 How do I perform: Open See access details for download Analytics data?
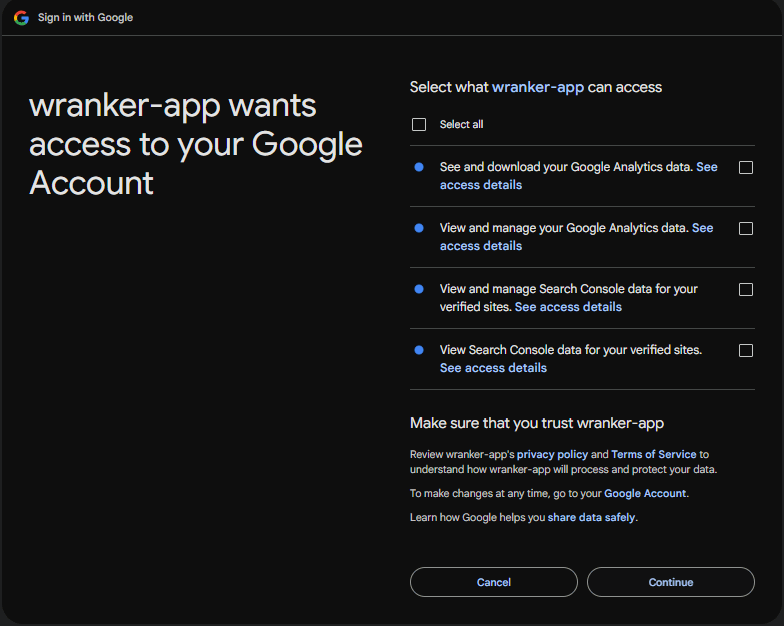tap(480, 185)
